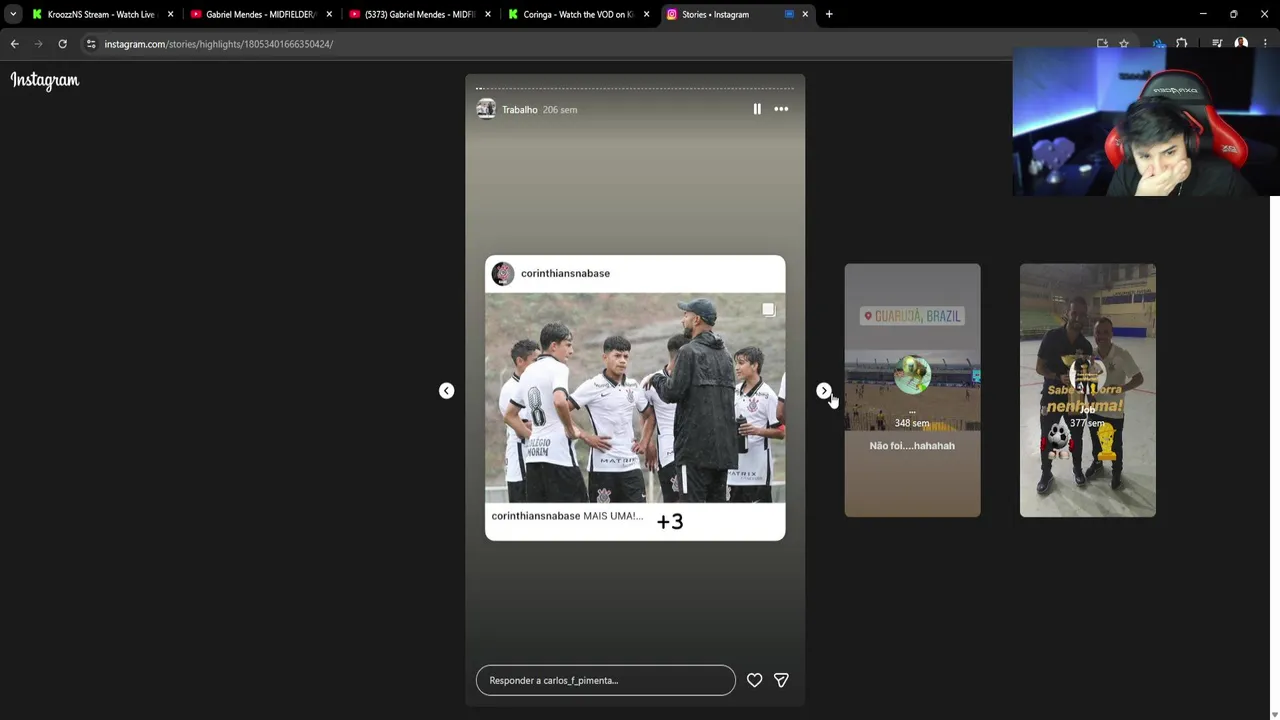Open the corinthiansnabase username in post header
This screenshot has width=1280, height=720.
point(565,273)
